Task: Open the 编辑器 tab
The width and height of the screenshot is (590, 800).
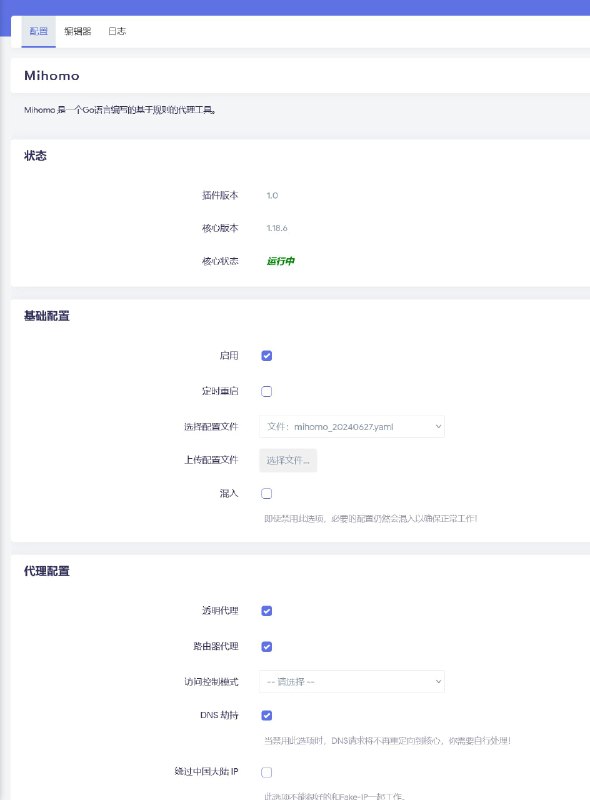Action: point(78,31)
